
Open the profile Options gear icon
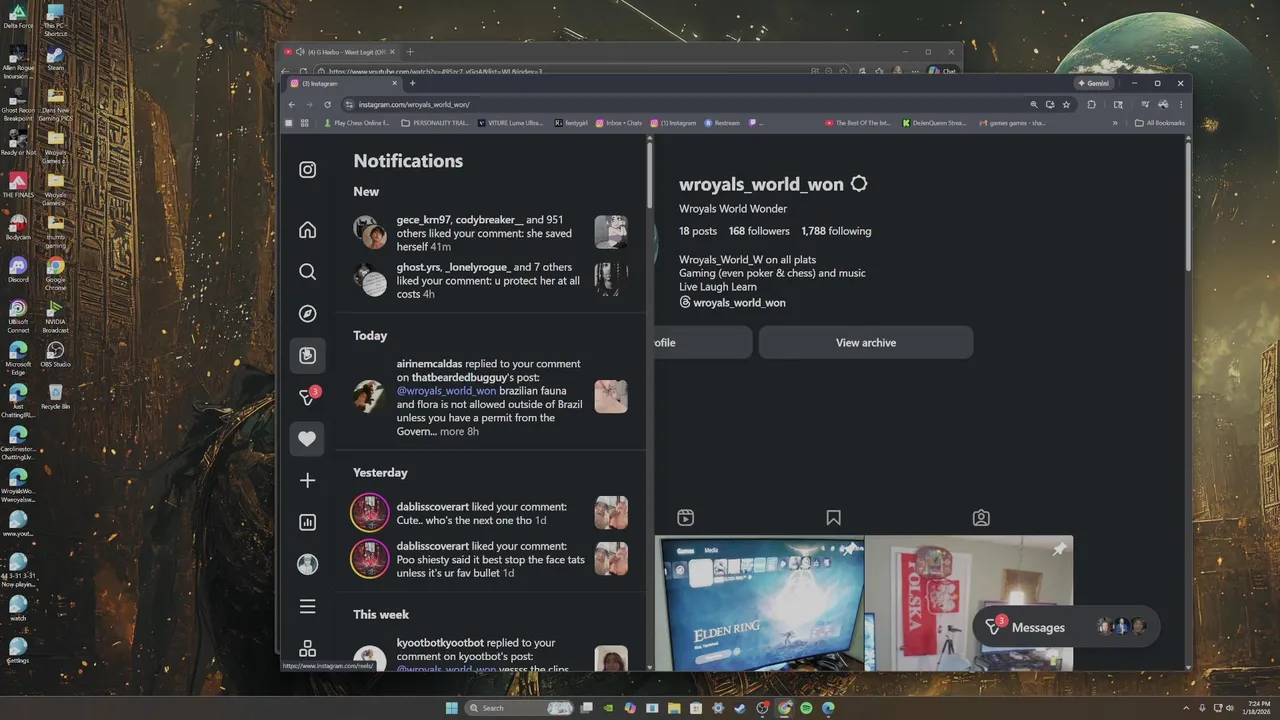pos(859,184)
